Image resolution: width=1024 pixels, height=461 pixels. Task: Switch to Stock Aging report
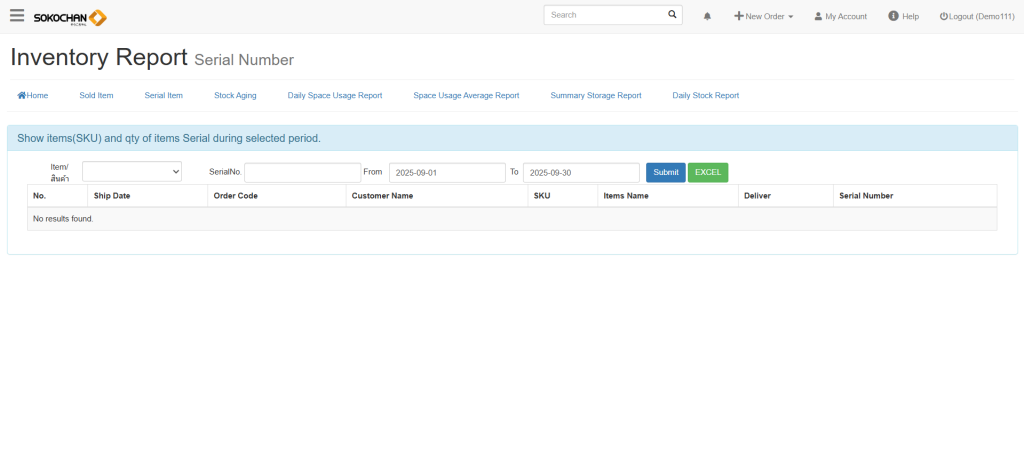tap(235, 96)
